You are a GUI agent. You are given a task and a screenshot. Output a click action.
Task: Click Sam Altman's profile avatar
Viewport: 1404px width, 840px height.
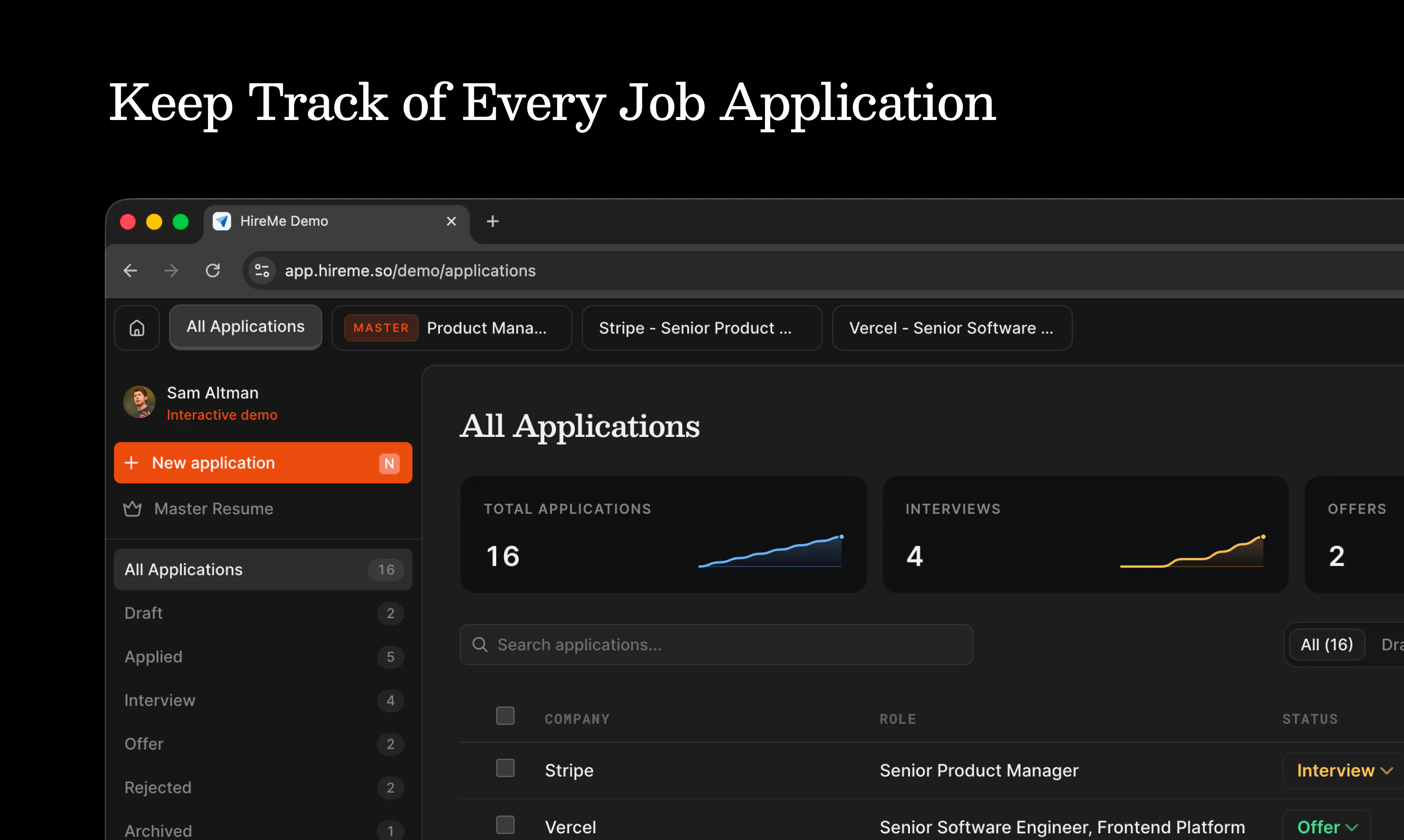pyautogui.click(x=139, y=402)
